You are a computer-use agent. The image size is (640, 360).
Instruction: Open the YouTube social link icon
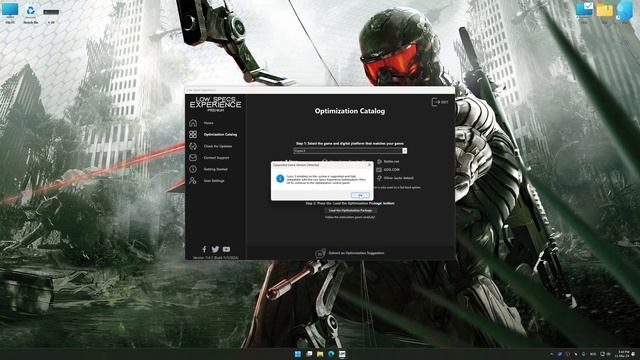[x=226, y=249]
